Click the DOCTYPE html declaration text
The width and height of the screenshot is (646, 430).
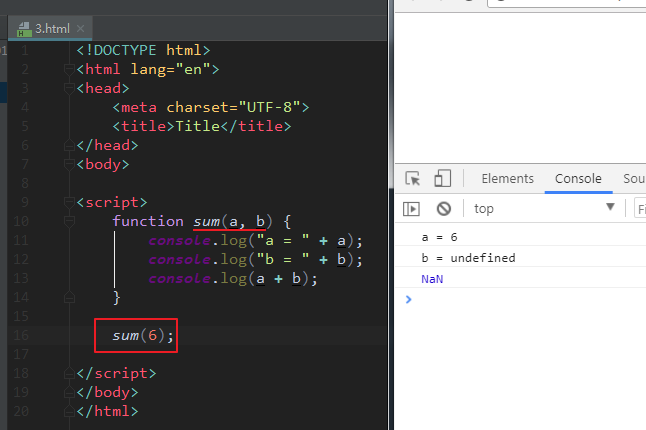click(143, 50)
